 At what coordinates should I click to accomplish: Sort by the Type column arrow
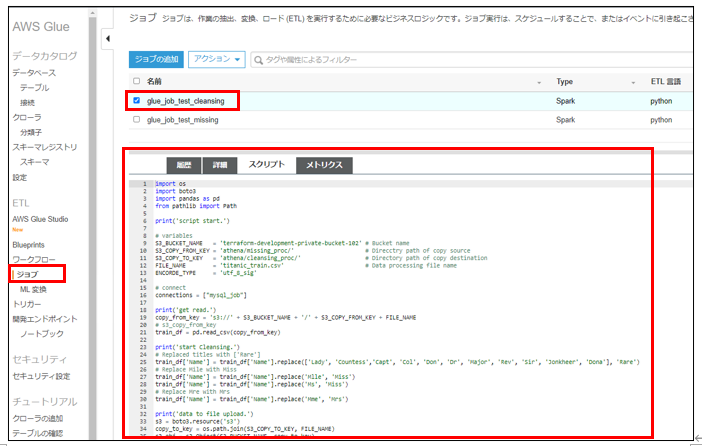pyautogui.click(x=633, y=82)
